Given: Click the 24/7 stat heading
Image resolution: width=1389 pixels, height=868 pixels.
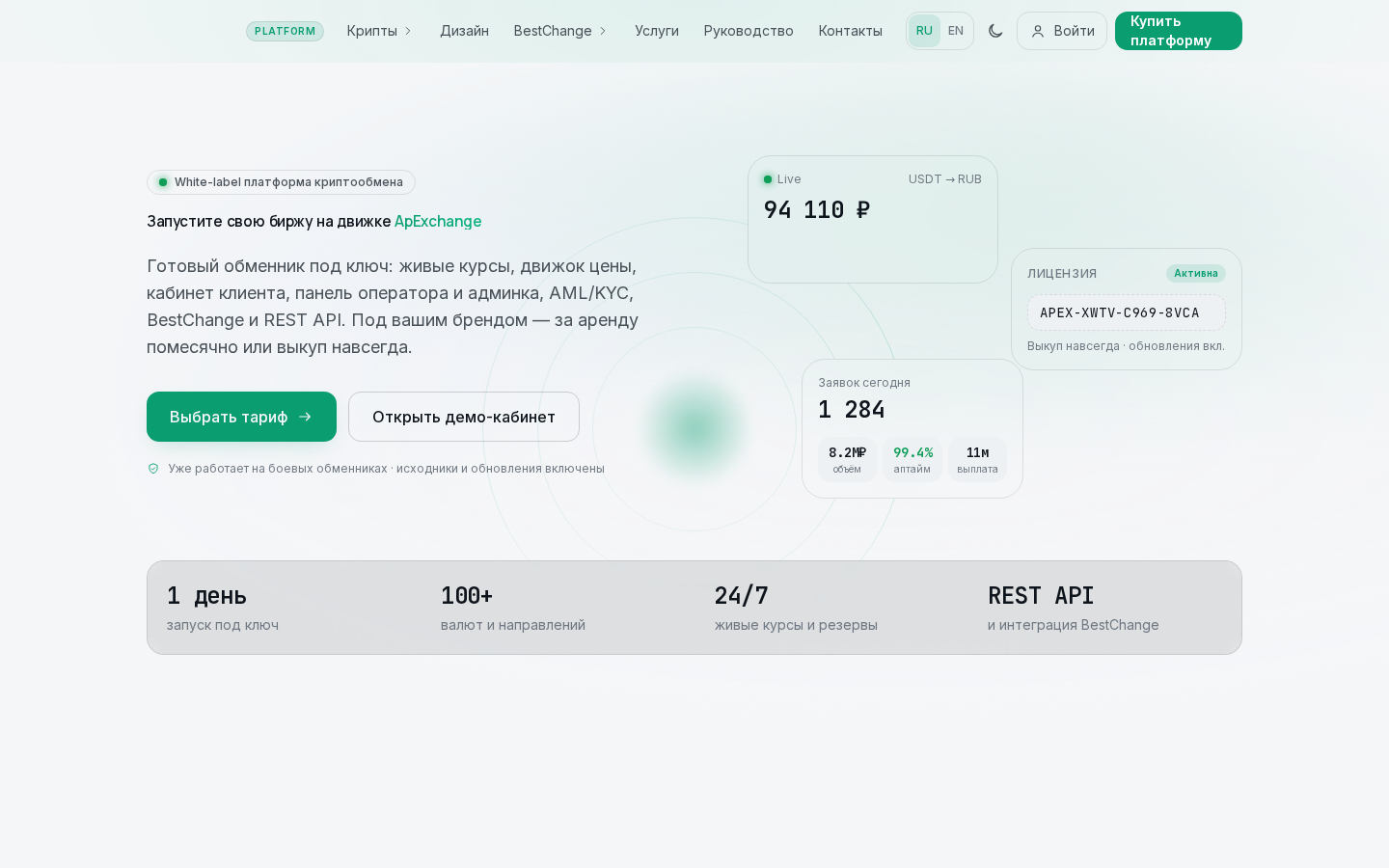Looking at the screenshot, I should [742, 595].
